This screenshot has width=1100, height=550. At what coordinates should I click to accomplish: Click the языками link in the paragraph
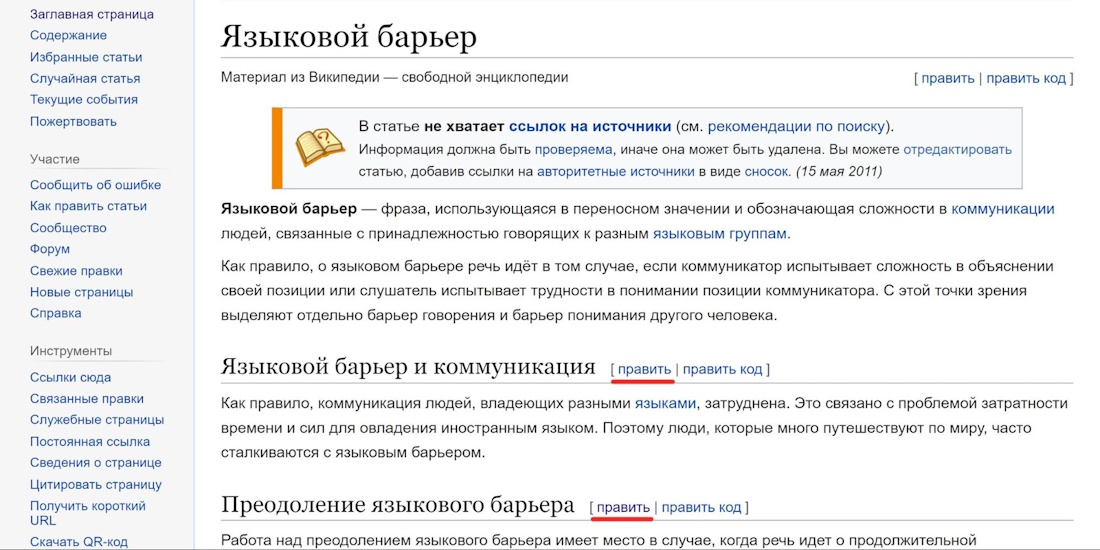tap(665, 403)
